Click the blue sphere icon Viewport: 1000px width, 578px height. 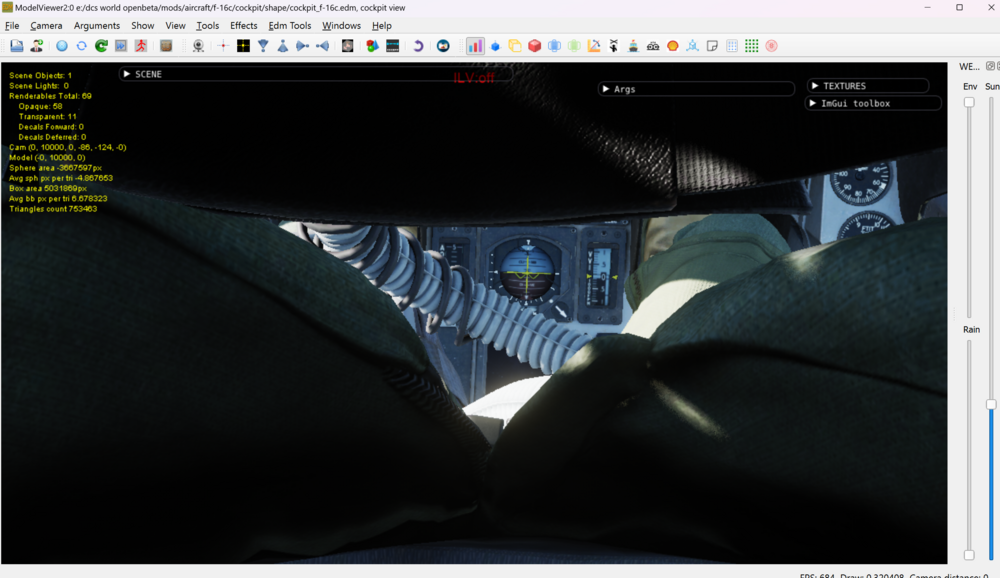point(62,46)
